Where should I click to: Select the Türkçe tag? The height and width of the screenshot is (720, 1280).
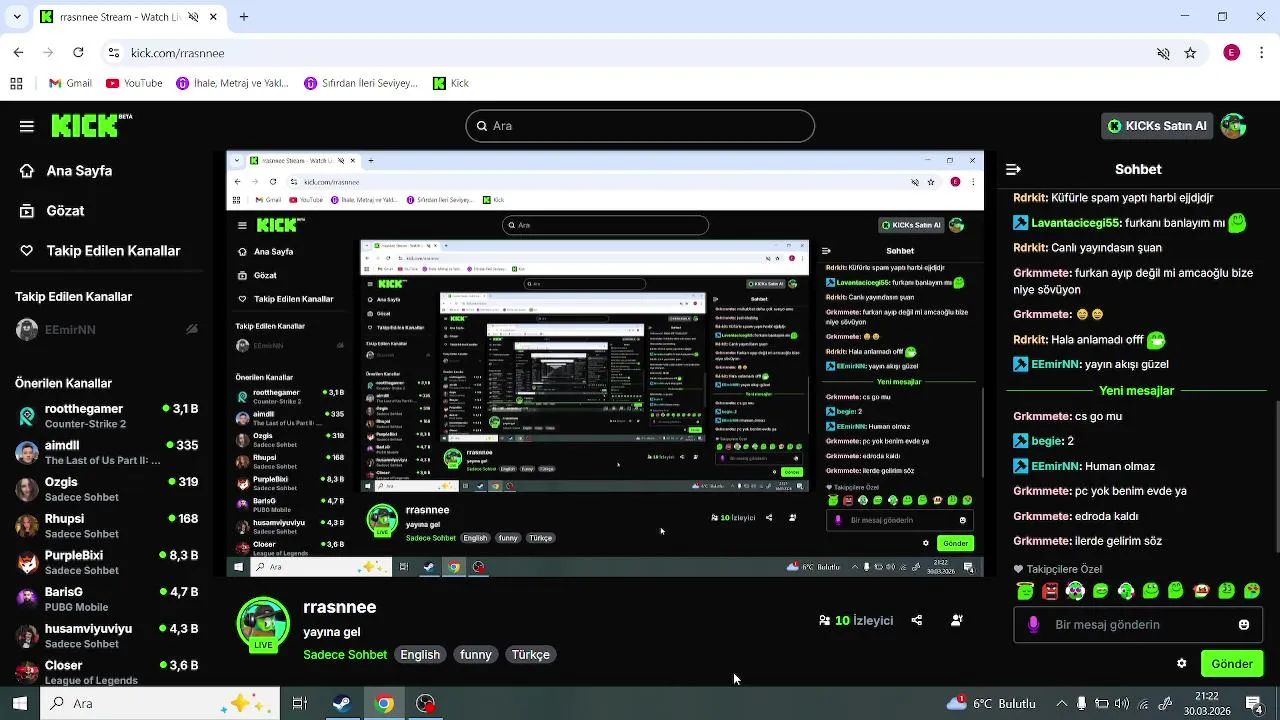(531, 655)
